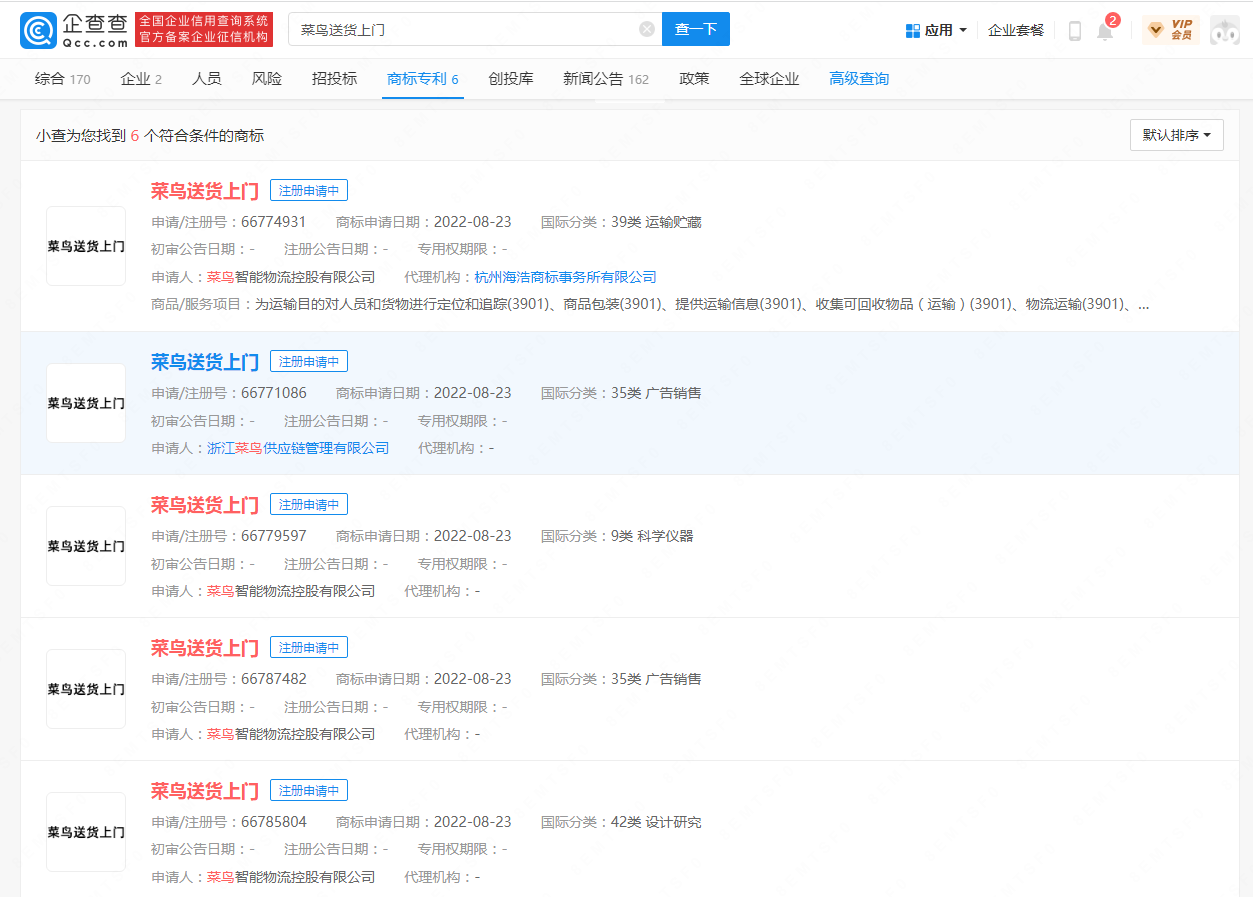This screenshot has width=1253, height=897.
Task: Switch to the 招投标 tab
Action: click(x=334, y=79)
